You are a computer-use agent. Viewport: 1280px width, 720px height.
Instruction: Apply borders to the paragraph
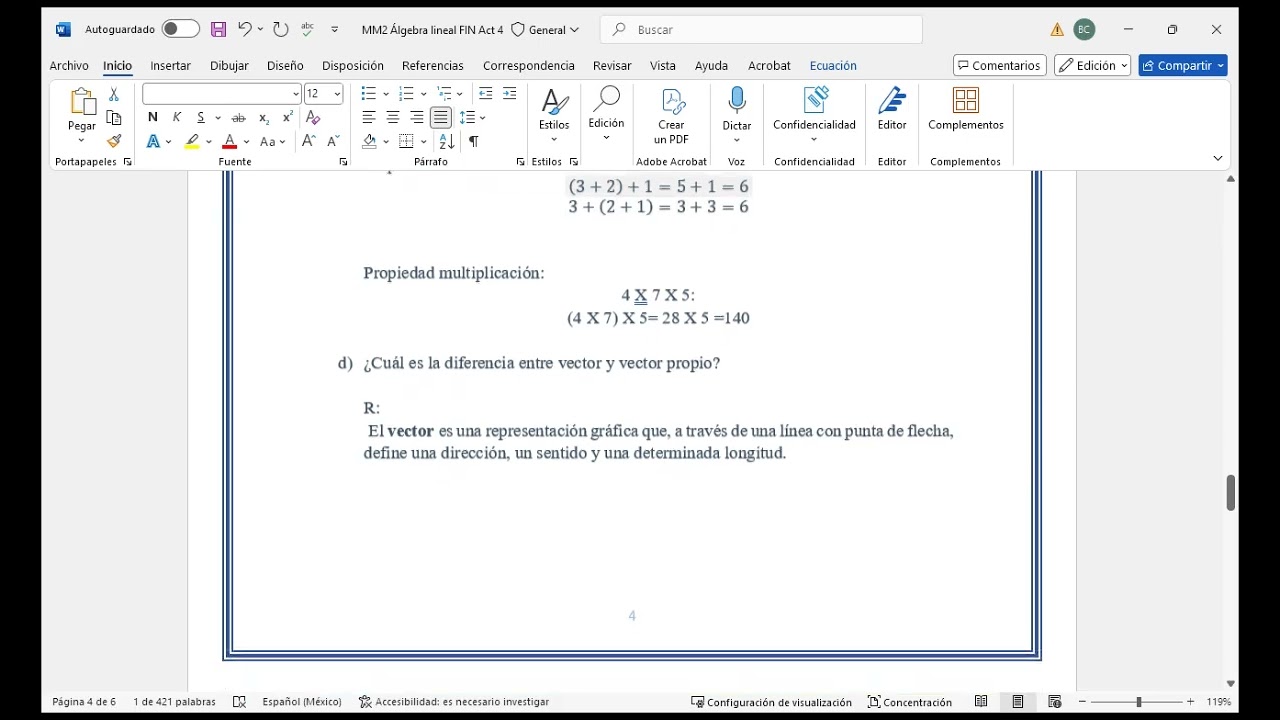pos(406,142)
